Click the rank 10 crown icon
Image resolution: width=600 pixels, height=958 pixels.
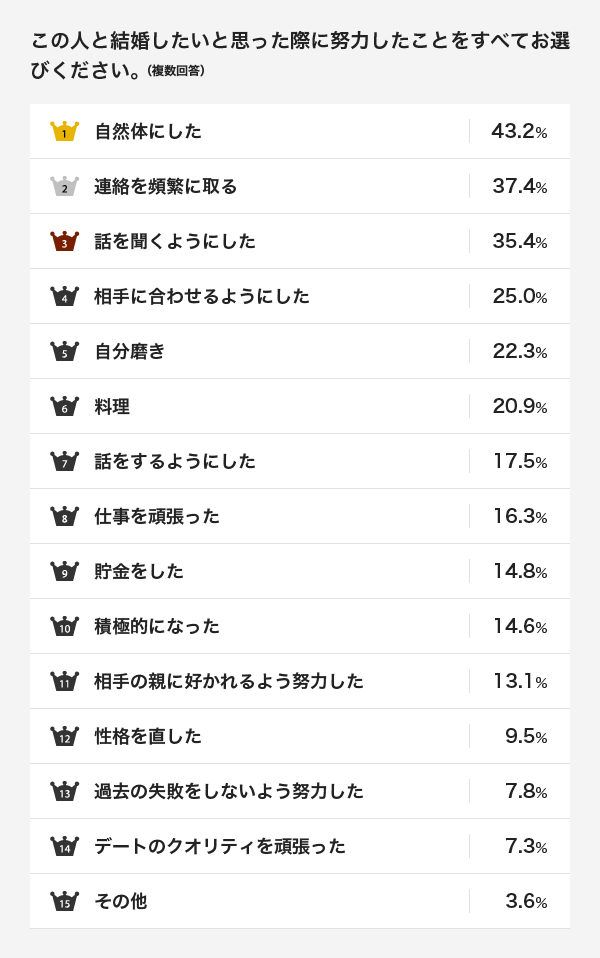click(65, 626)
